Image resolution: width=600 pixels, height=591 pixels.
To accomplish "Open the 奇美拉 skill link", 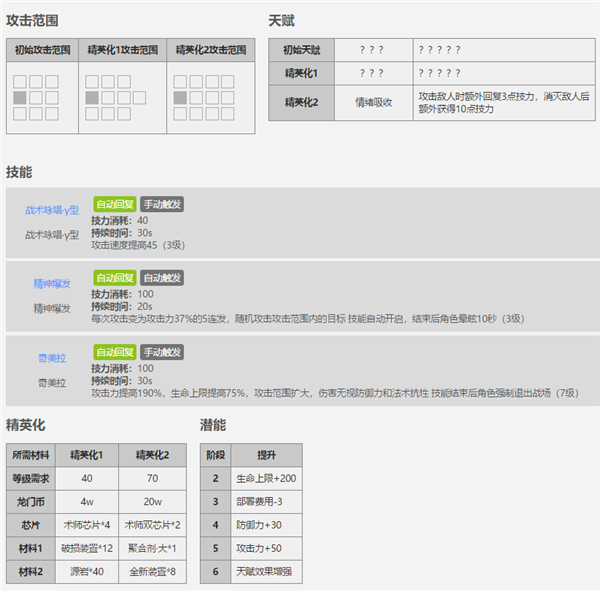I will (x=52, y=358).
